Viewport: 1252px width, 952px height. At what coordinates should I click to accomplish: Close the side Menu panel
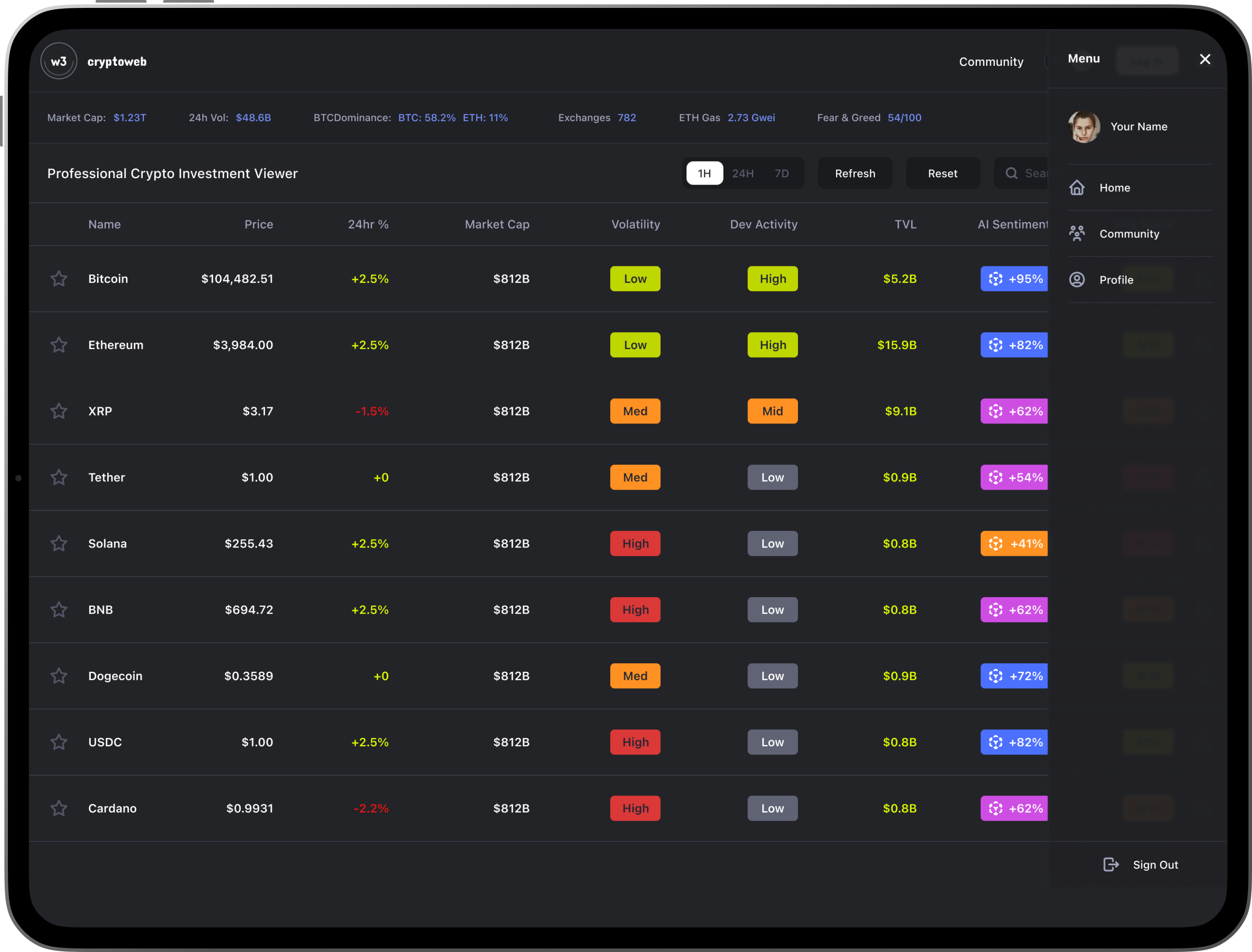point(1205,59)
